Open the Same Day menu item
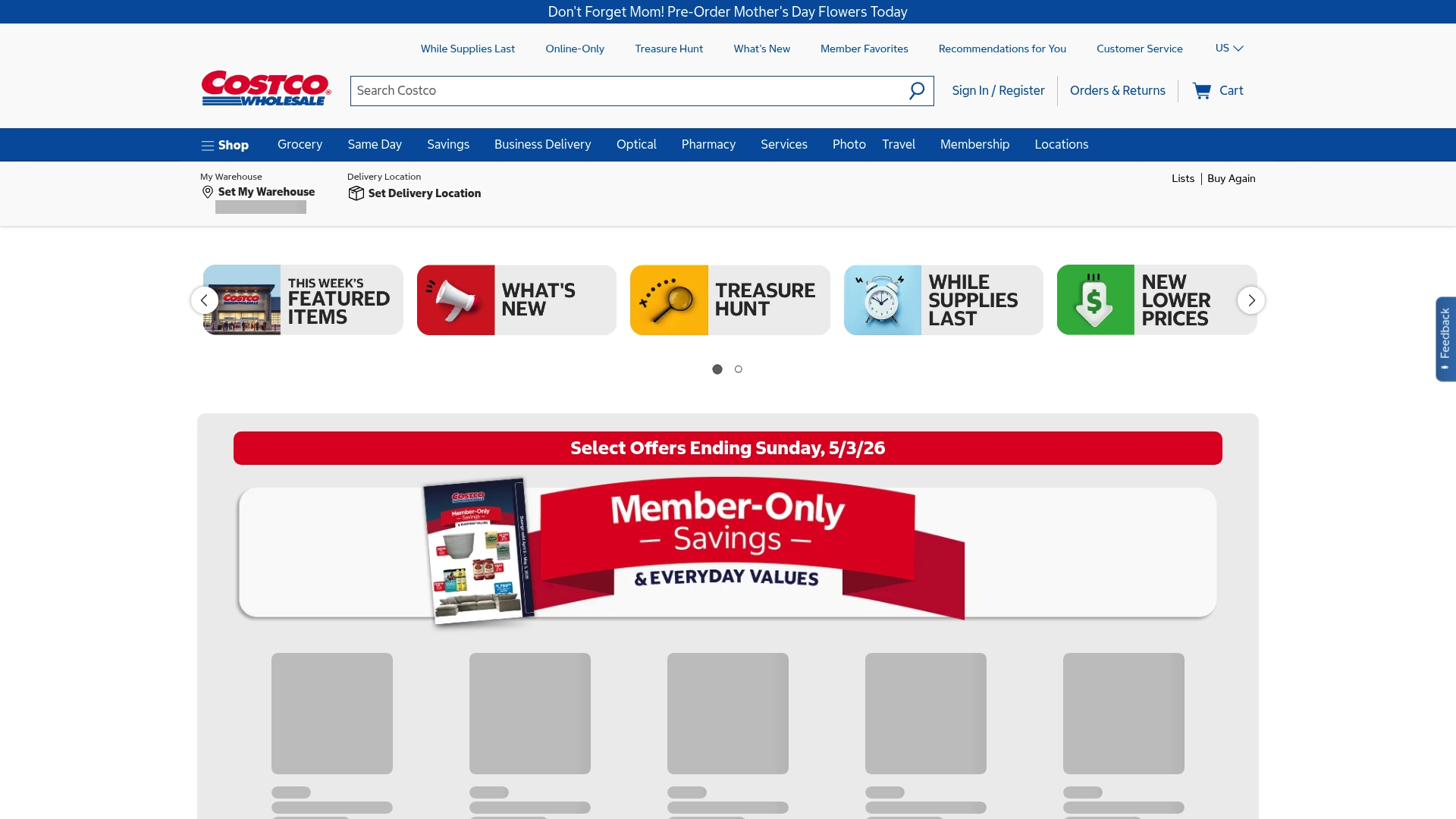This screenshot has width=1456, height=819. 375,145
